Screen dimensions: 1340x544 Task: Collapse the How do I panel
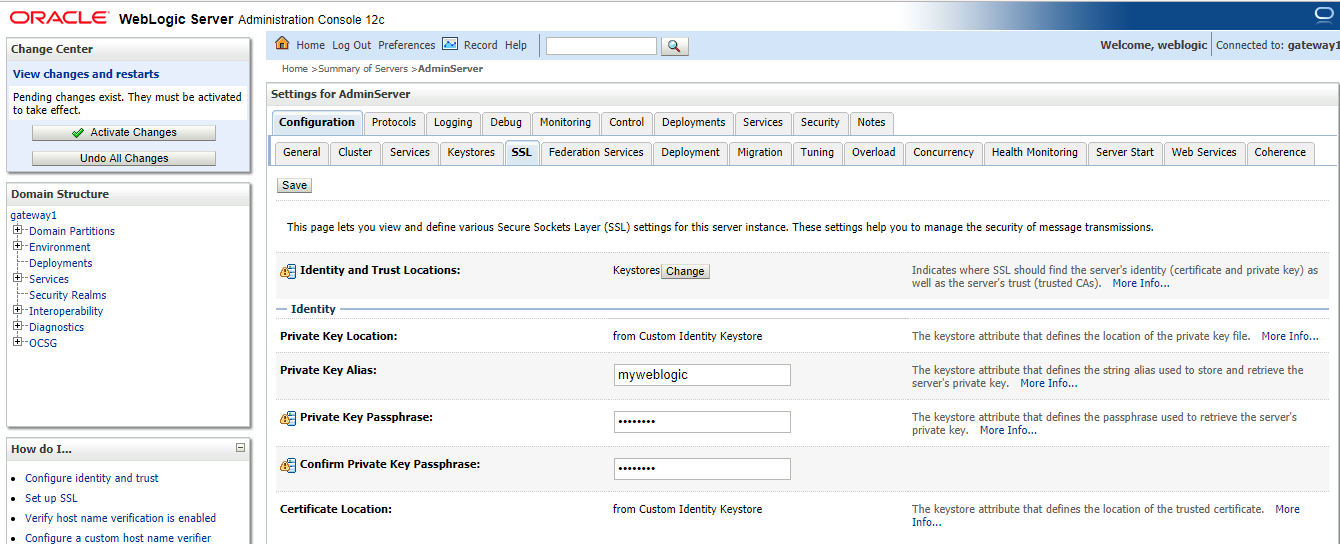pos(240,448)
